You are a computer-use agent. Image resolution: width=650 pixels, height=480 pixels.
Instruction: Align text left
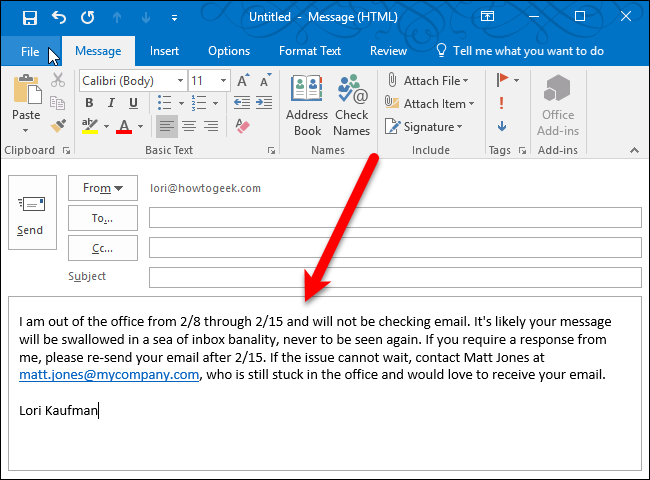pos(167,126)
